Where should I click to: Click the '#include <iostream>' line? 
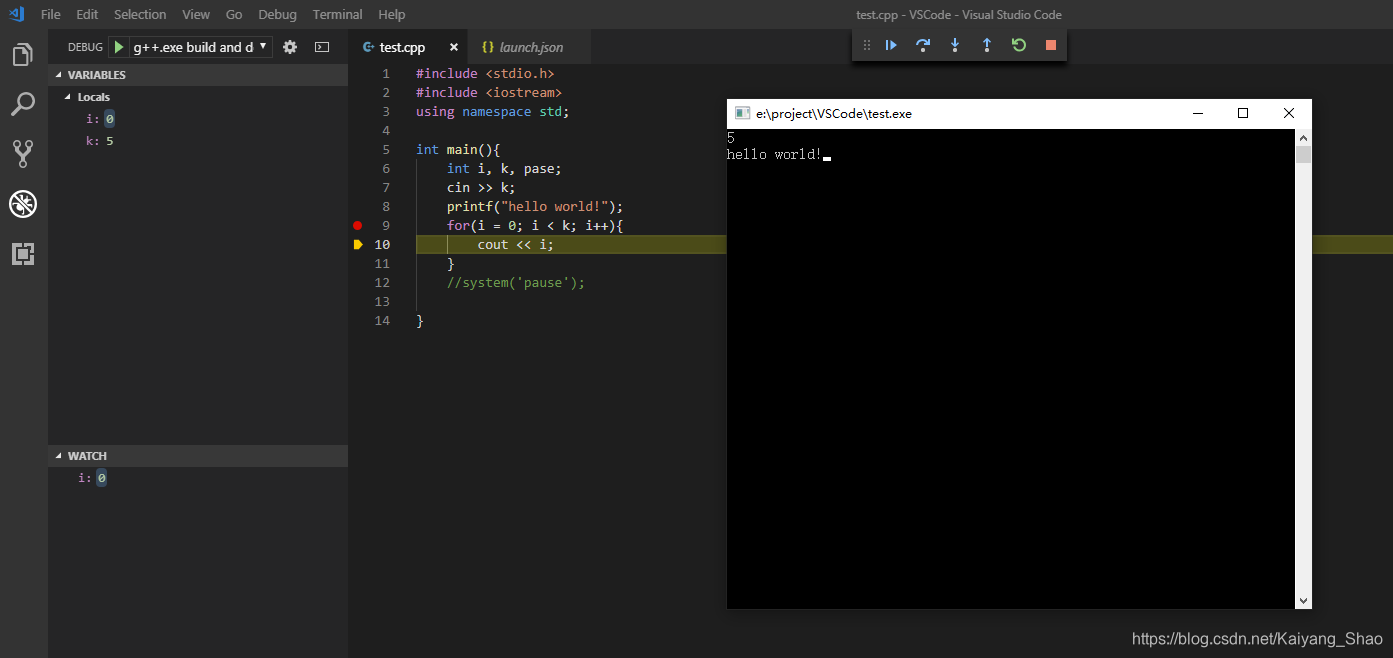point(489,92)
